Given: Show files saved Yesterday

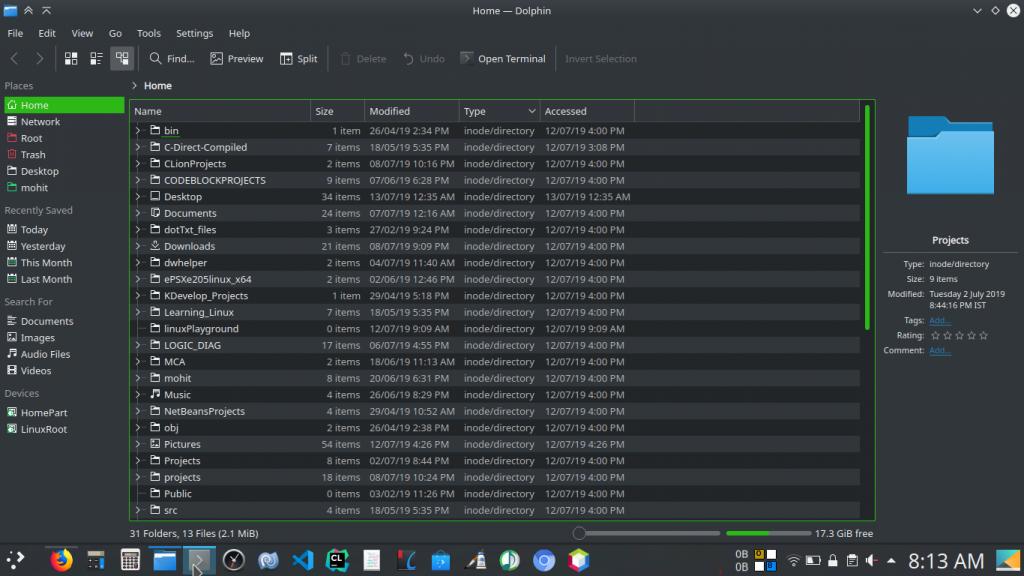Looking at the screenshot, I should point(64,246).
